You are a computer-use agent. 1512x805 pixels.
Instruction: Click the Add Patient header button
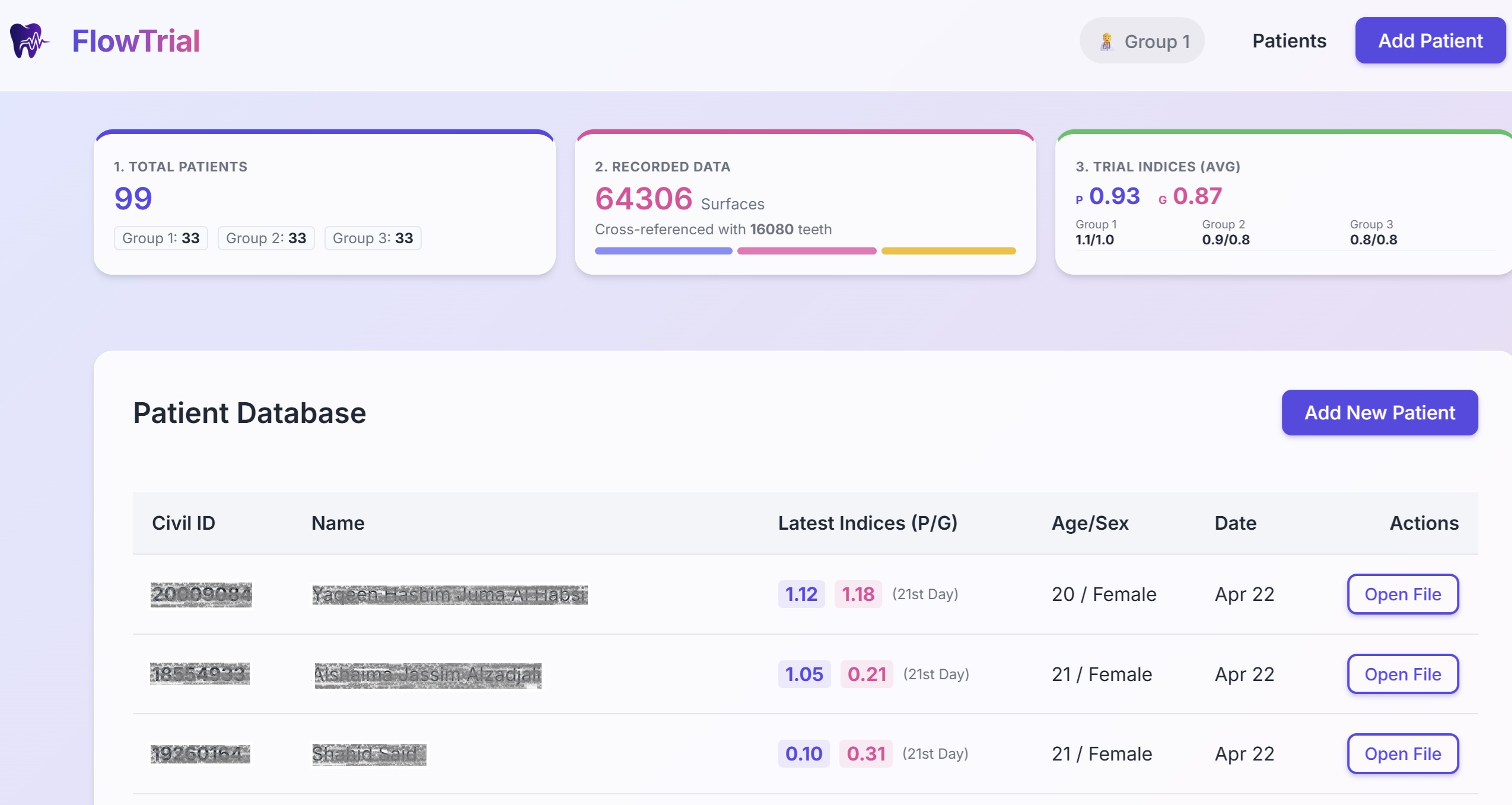[x=1430, y=41]
